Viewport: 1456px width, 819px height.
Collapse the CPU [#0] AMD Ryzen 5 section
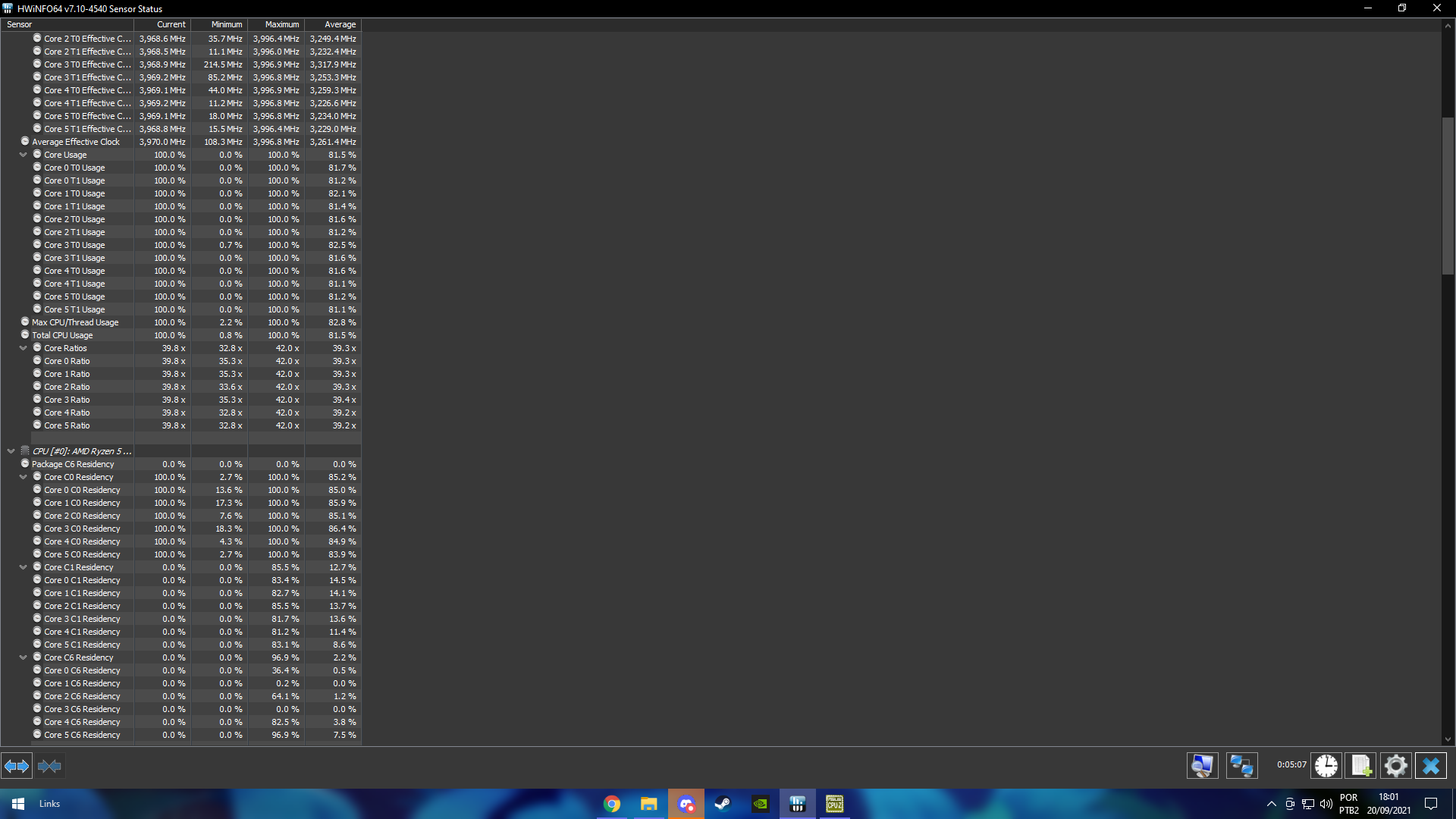point(11,451)
